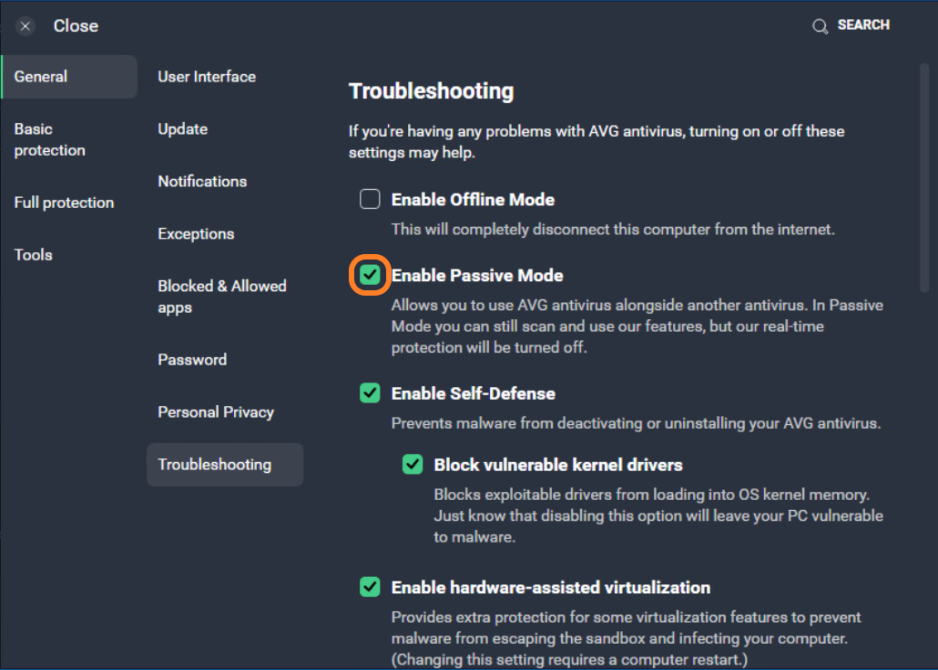Screen dimensions: 938x670
Task: Uncheck Enable Self-Defense
Action: 370,393
